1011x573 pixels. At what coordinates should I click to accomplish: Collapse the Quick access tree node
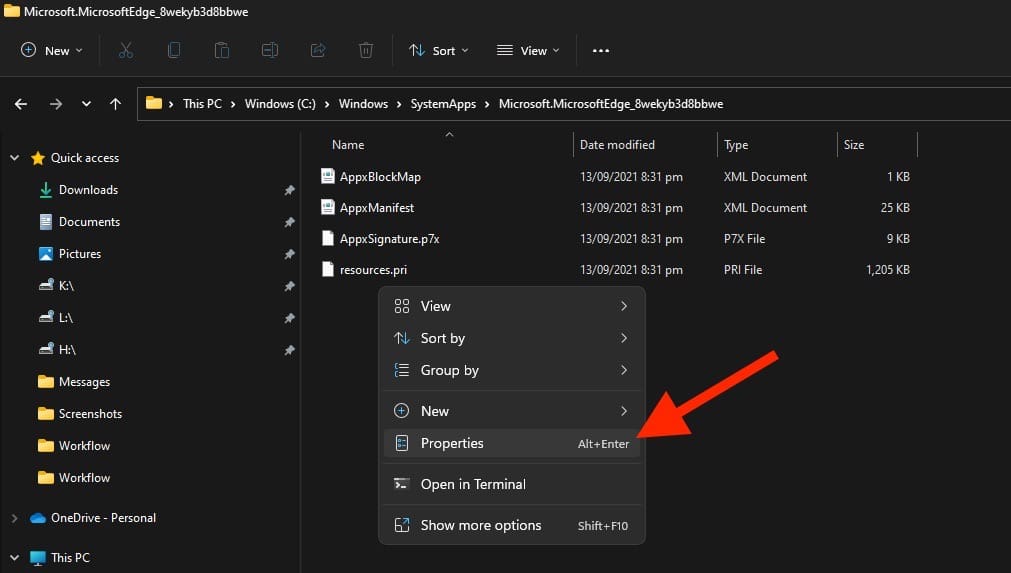pyautogui.click(x=14, y=157)
